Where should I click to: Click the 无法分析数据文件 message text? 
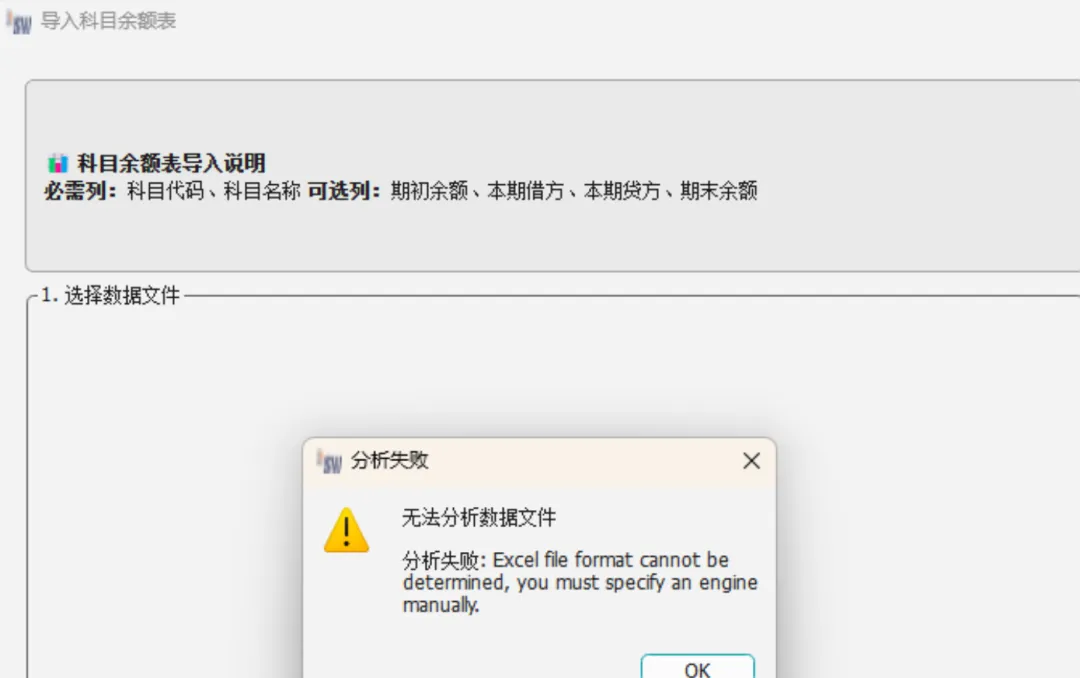click(x=479, y=517)
